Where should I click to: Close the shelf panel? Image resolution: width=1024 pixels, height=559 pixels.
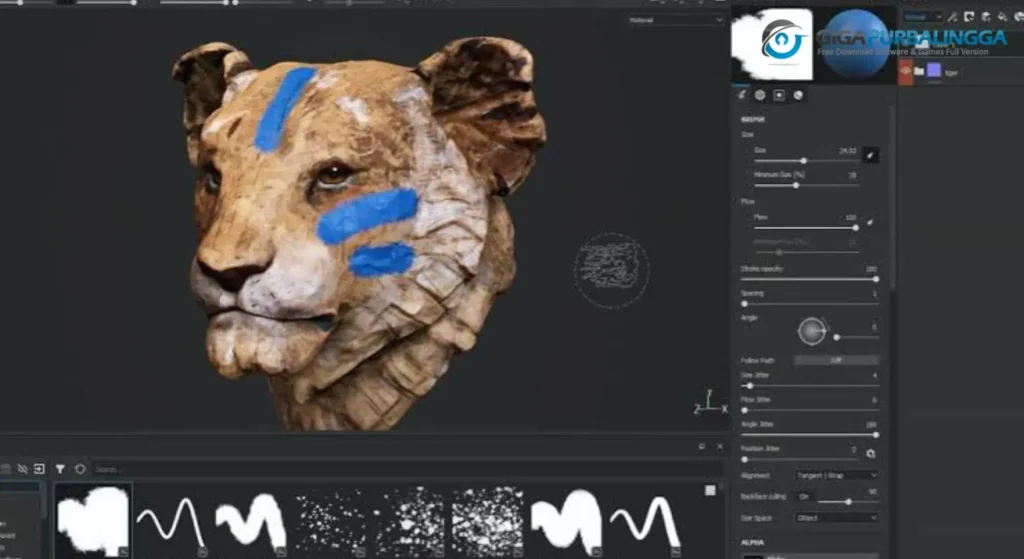pyautogui.click(x=720, y=447)
